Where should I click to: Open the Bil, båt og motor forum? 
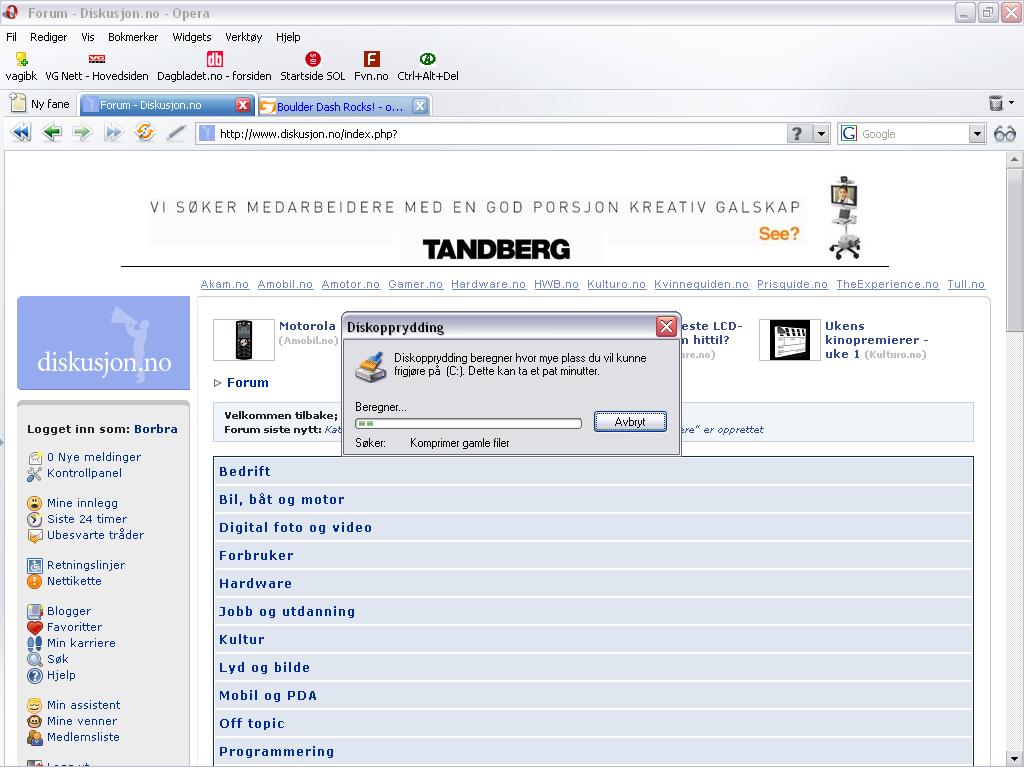[281, 500]
